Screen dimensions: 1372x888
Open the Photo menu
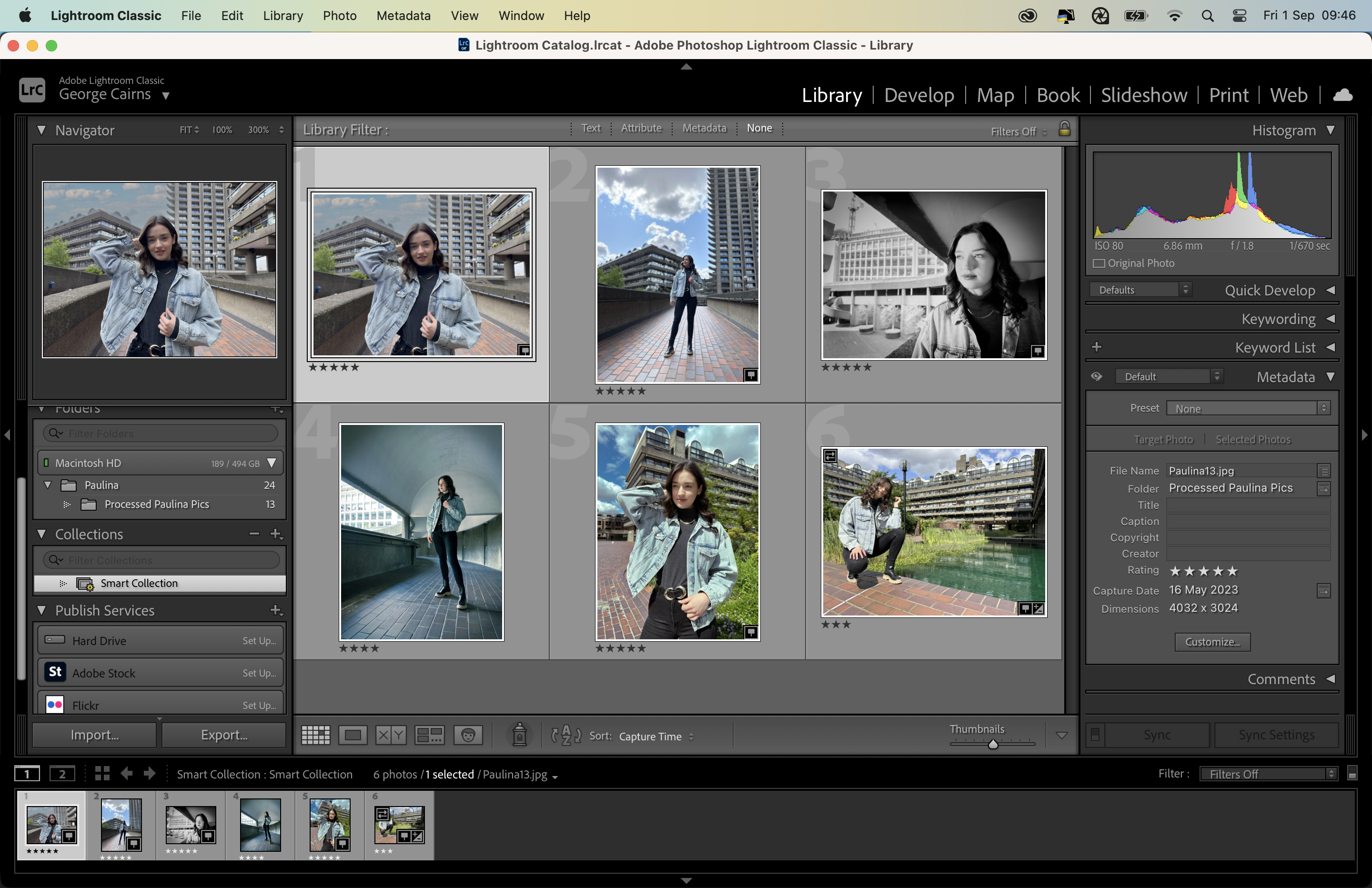click(x=340, y=16)
